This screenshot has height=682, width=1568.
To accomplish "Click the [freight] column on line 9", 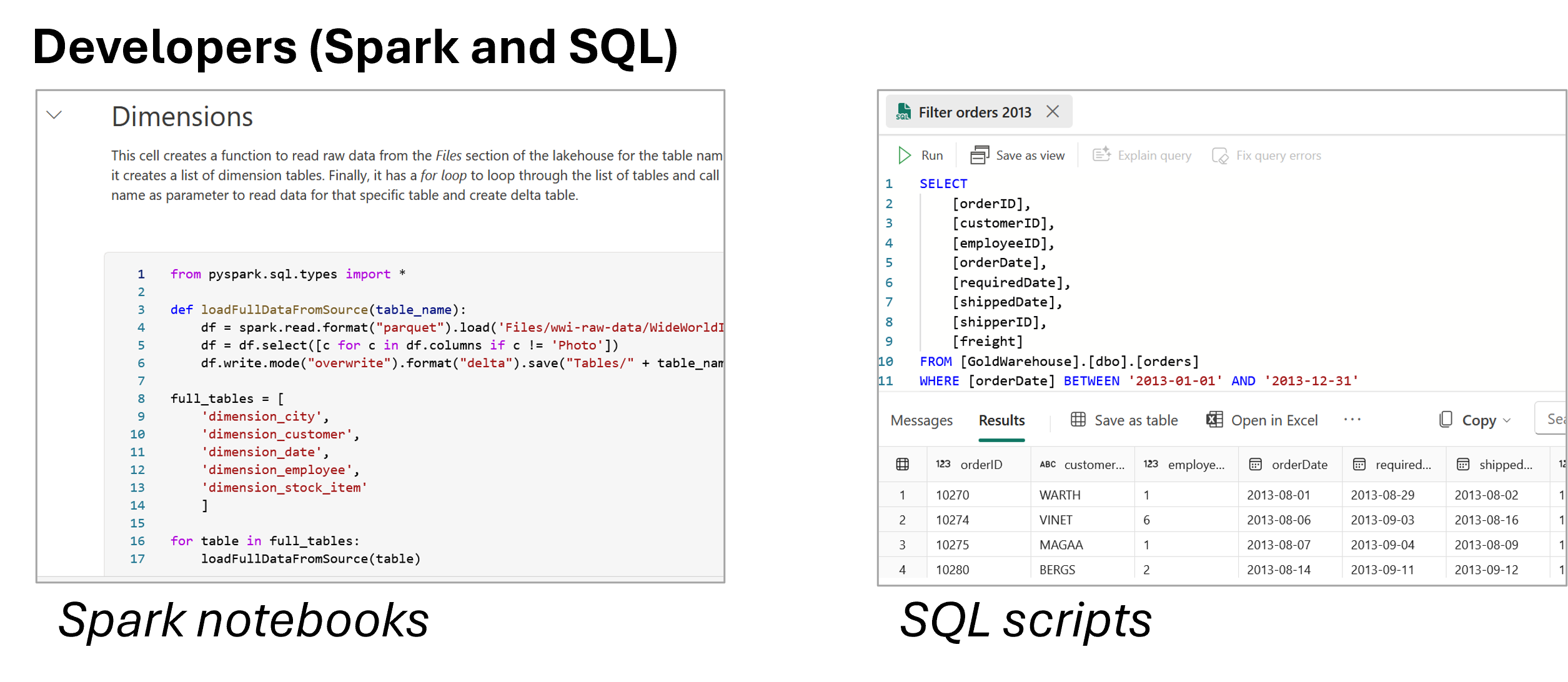I will [987, 342].
